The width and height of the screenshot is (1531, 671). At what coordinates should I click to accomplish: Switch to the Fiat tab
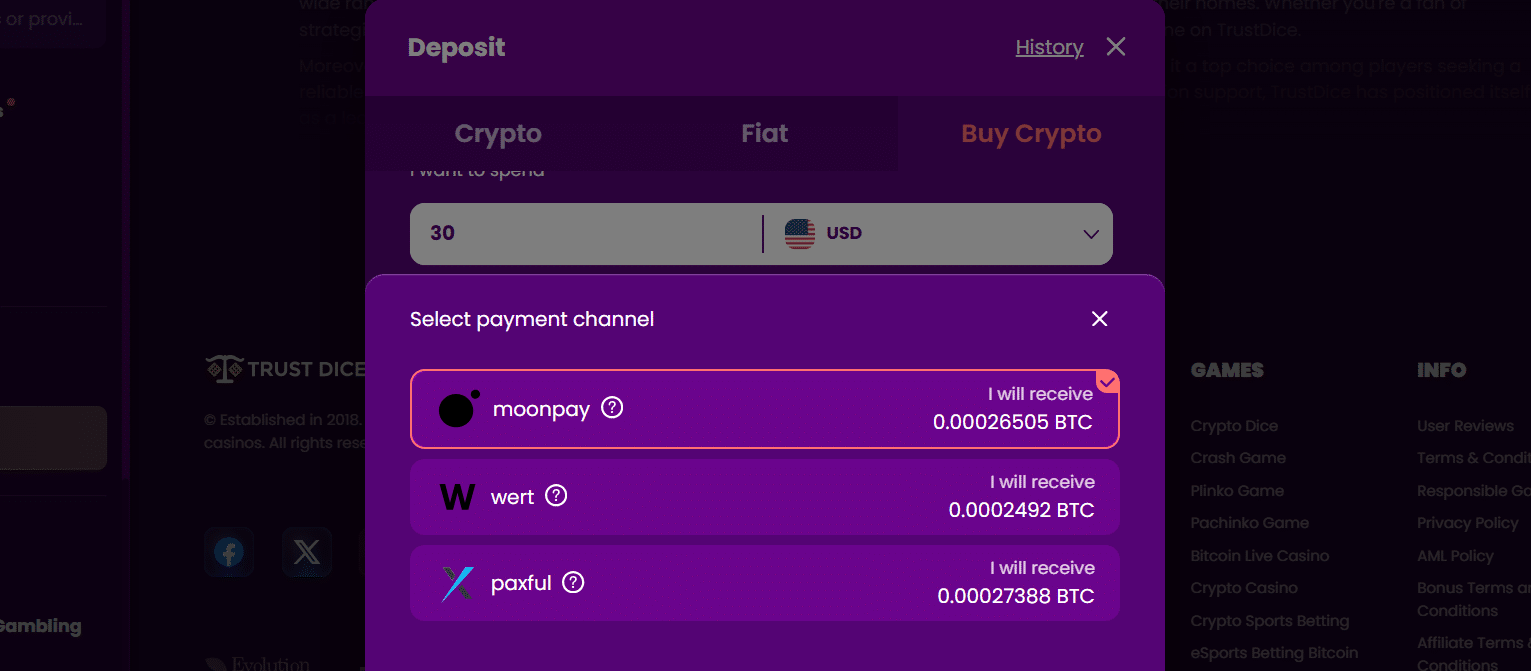click(764, 132)
